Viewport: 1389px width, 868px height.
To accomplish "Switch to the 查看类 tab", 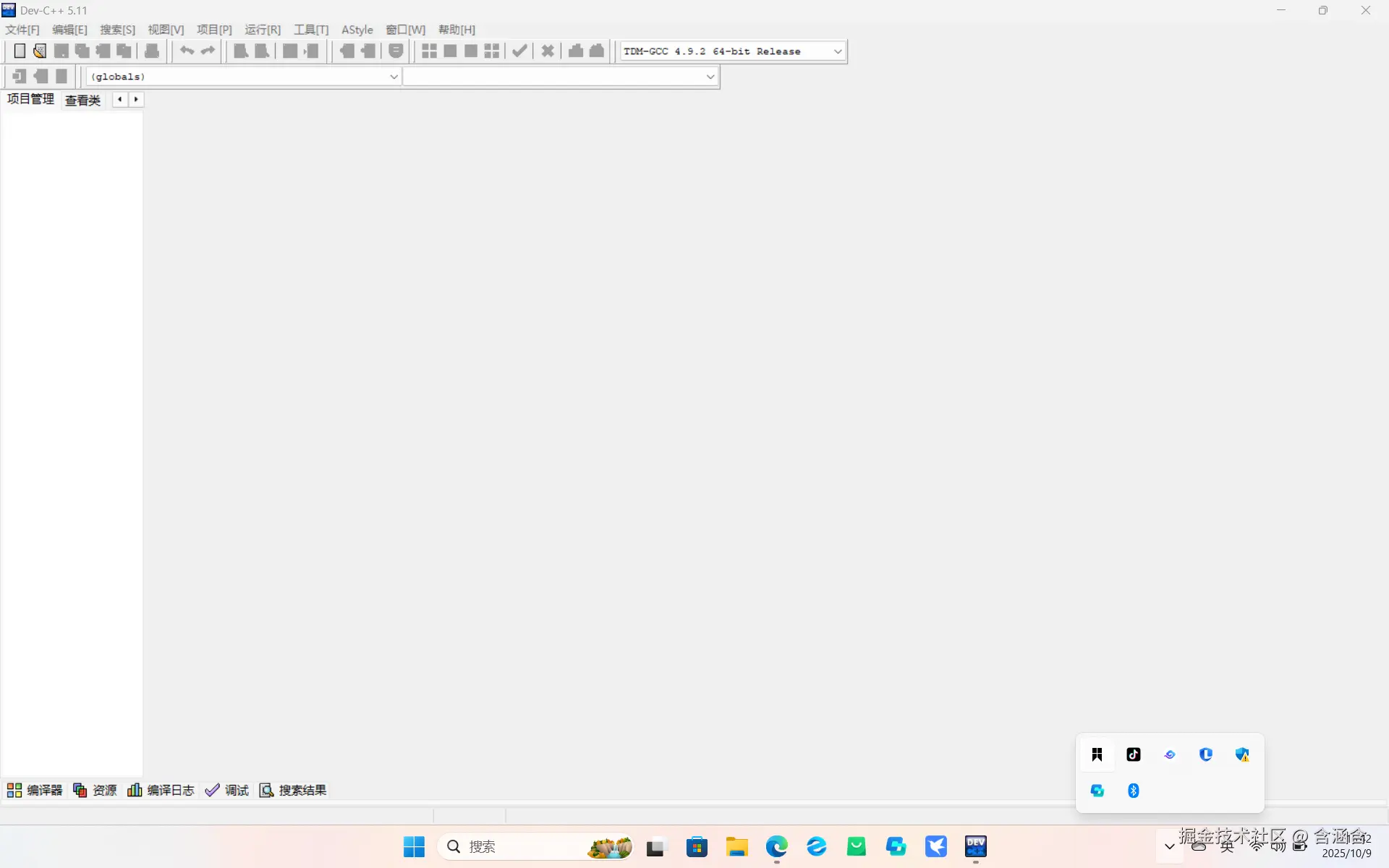I will [x=82, y=101].
